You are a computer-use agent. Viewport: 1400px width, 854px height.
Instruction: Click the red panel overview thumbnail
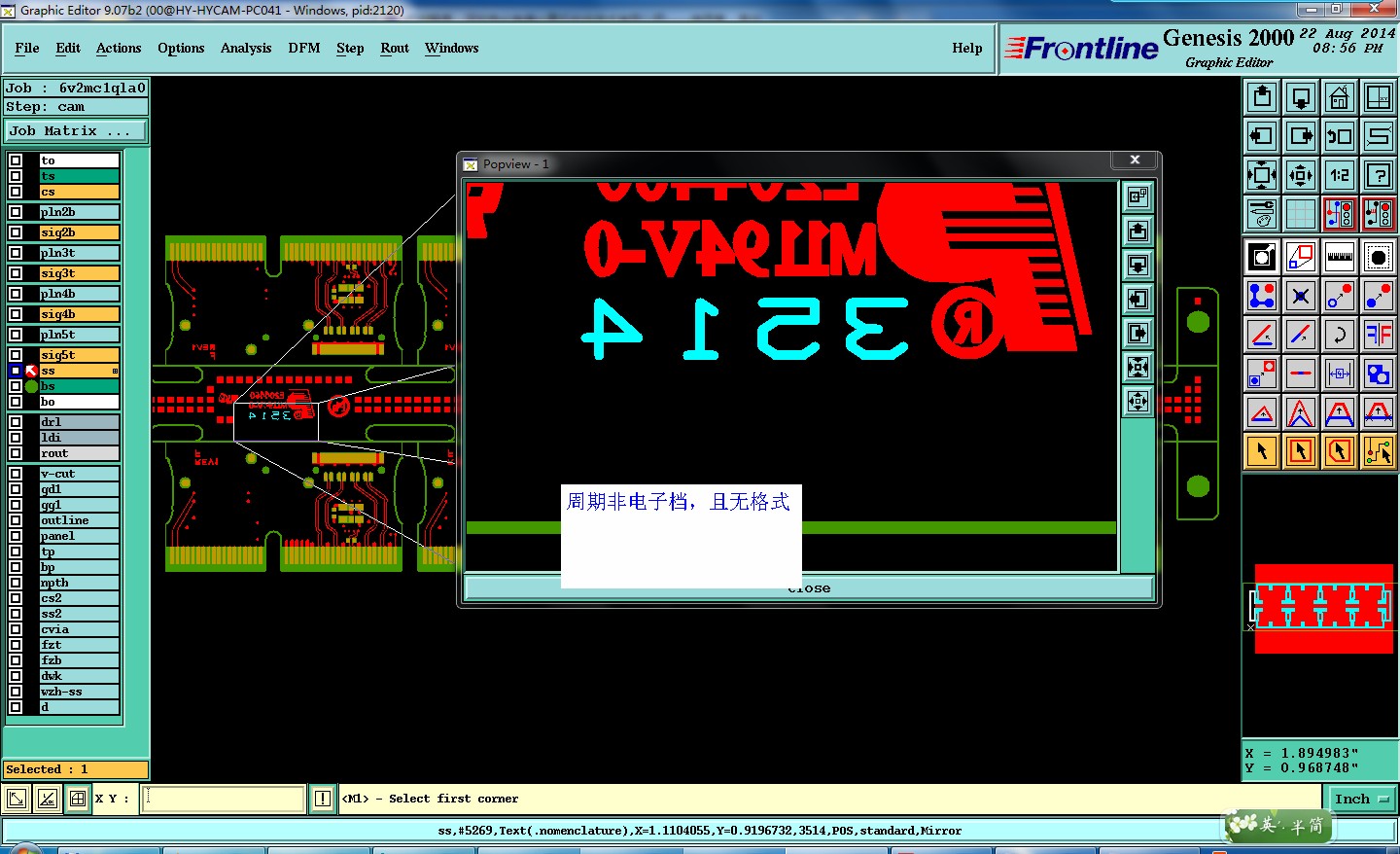pos(1323,608)
